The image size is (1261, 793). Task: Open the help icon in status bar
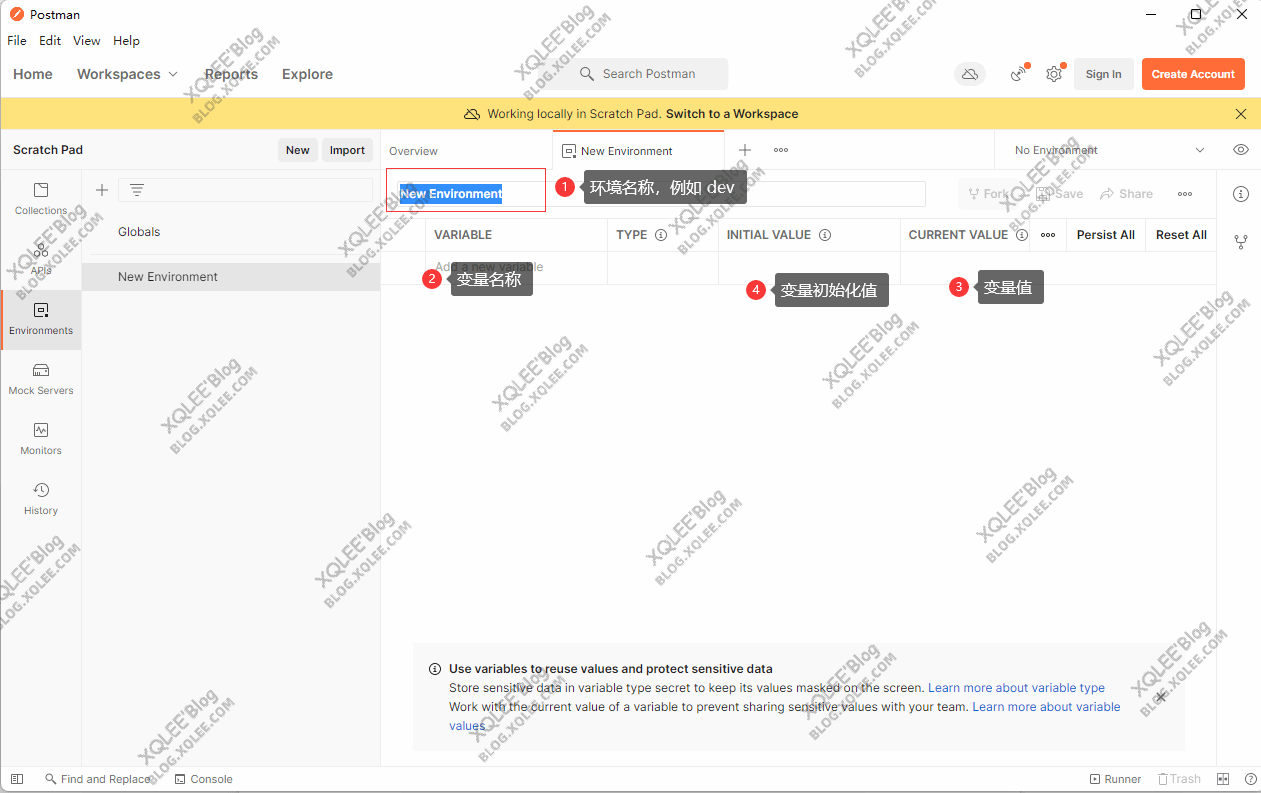coord(1250,779)
